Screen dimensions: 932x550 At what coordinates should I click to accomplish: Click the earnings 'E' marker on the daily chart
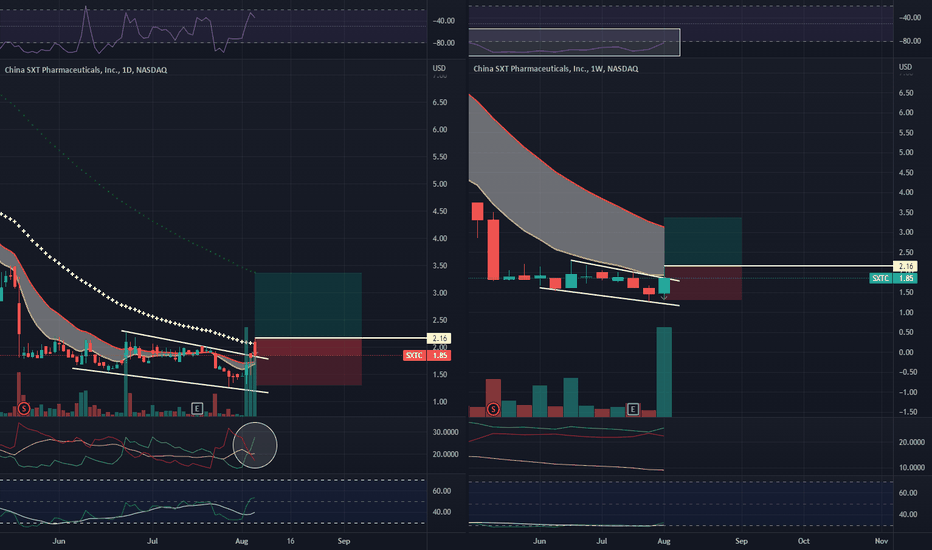click(x=197, y=408)
